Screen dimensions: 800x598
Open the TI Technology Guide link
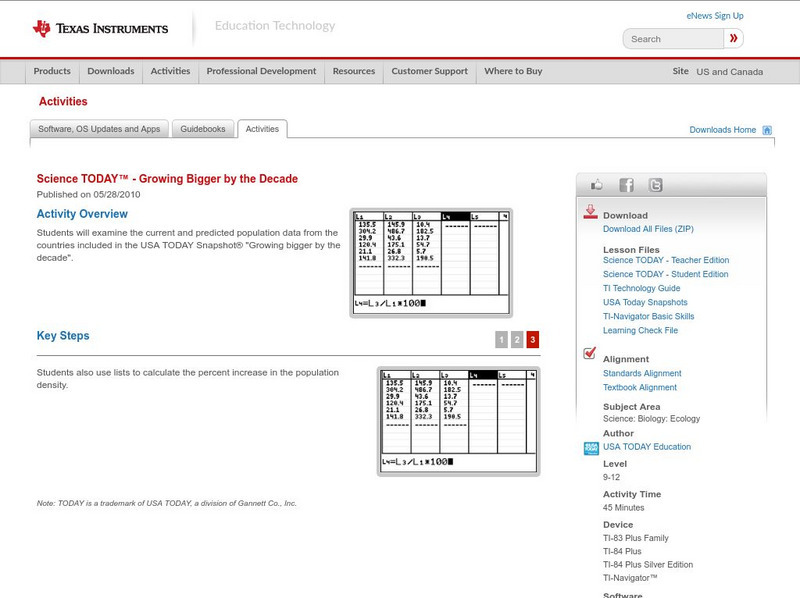pos(641,288)
